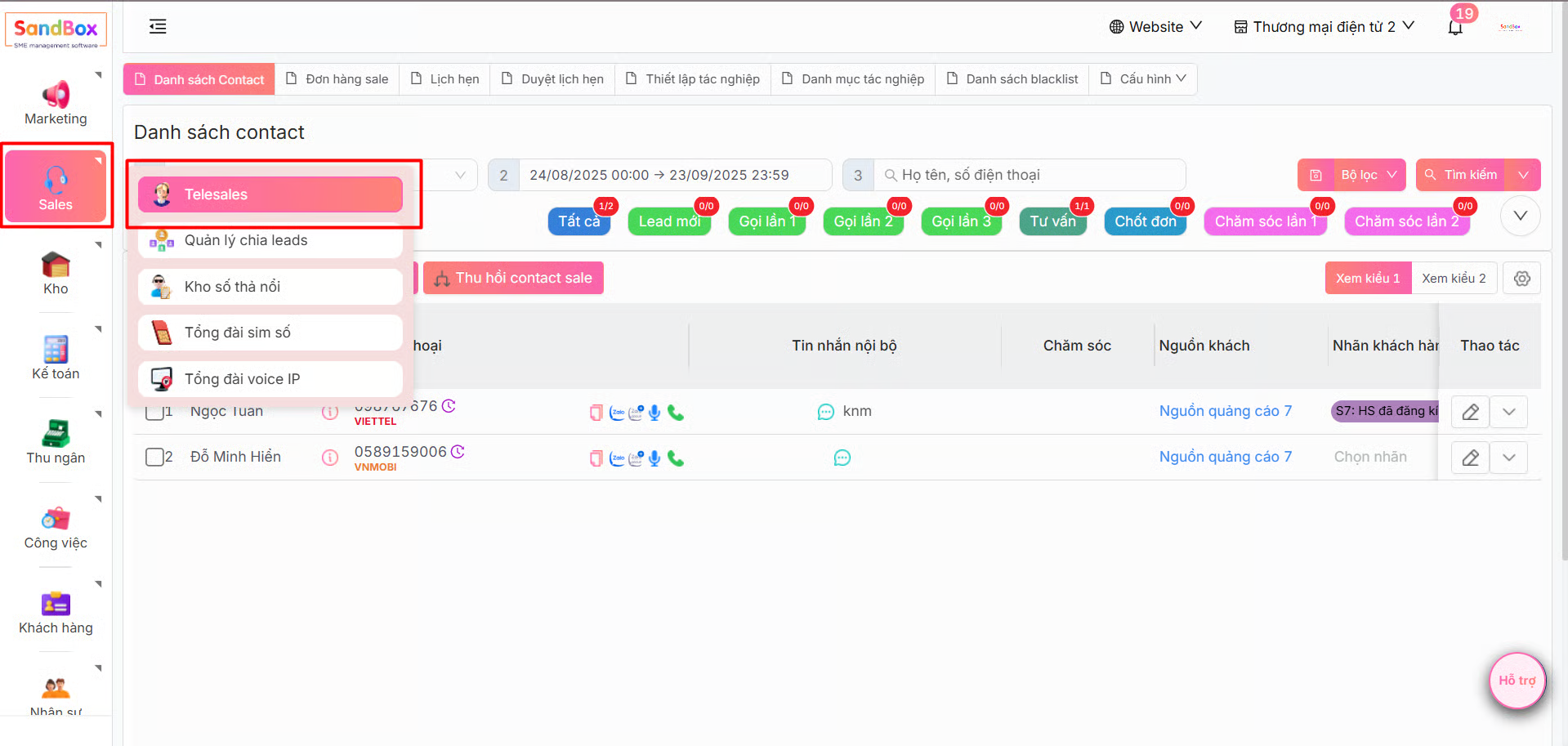Switch to the Đơn hàng sale tab
The image size is (1568, 746).
337,79
